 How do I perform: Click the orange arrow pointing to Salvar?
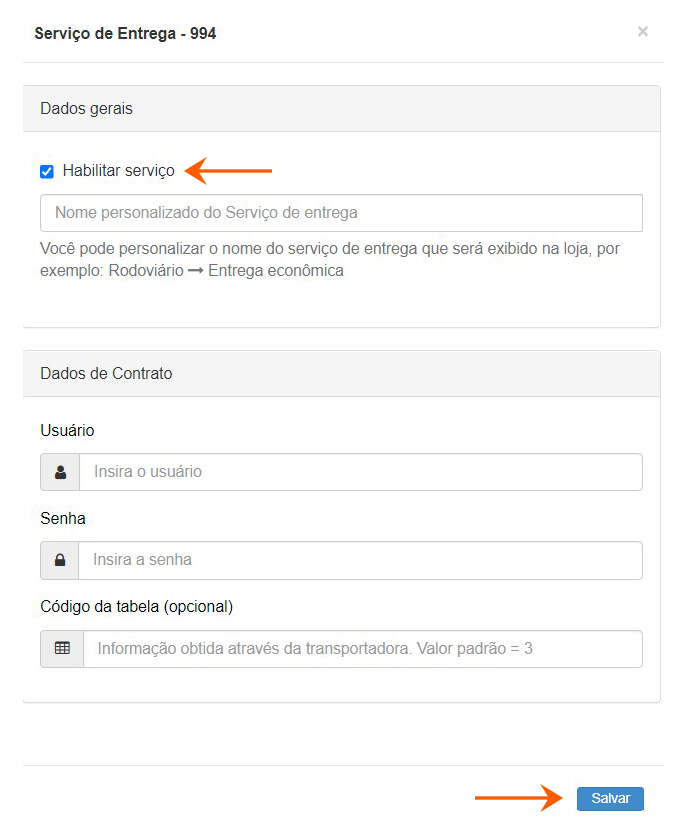point(519,798)
